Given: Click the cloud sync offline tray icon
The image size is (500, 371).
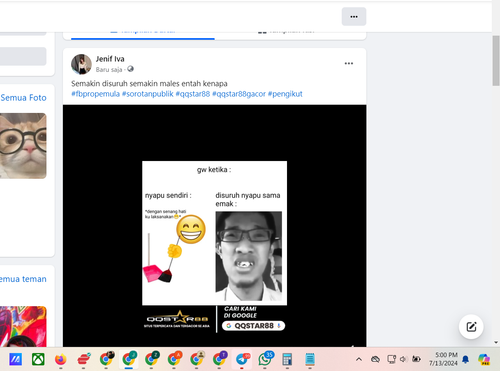Looking at the screenshot, I should pyautogui.click(x=375, y=359).
